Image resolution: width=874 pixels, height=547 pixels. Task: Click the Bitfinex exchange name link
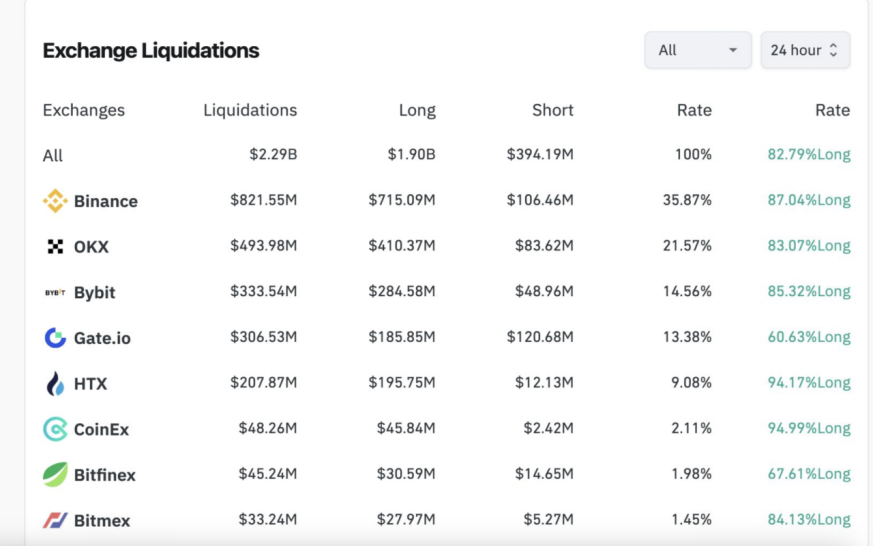[104, 475]
